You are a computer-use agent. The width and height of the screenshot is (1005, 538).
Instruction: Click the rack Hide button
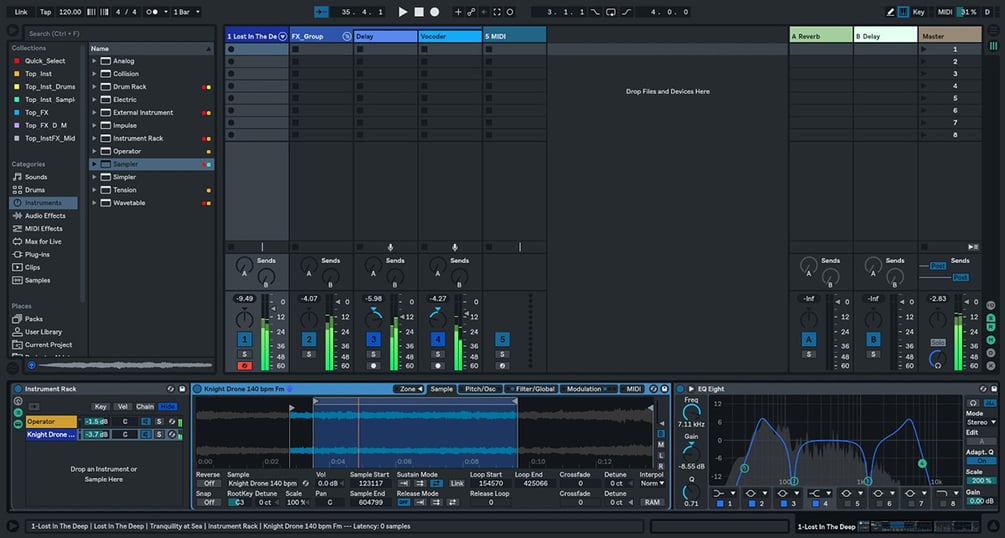point(167,407)
